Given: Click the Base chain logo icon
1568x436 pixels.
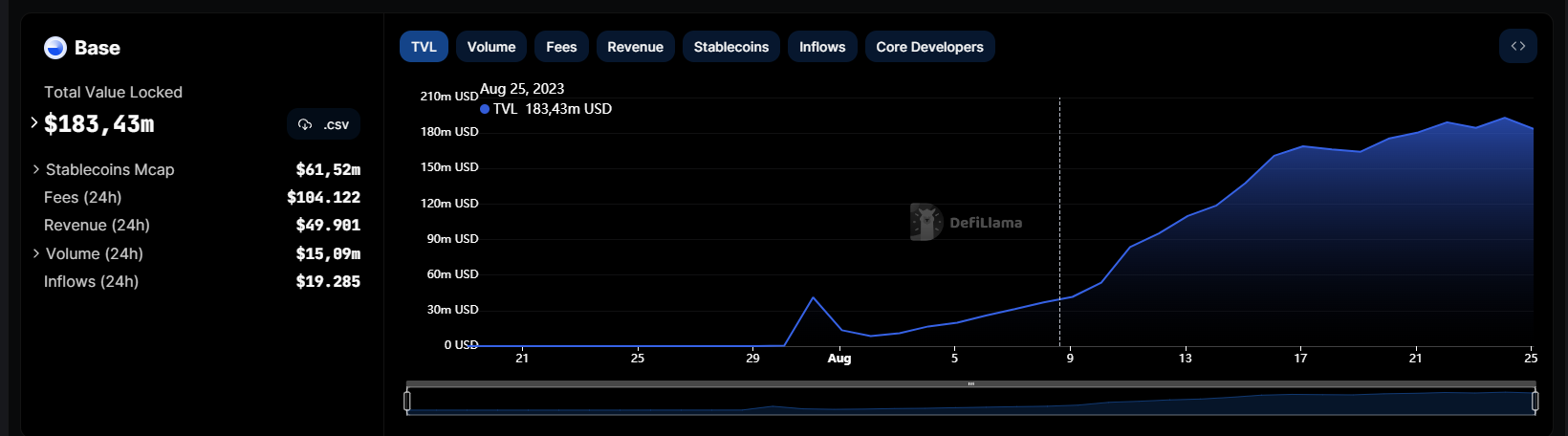Looking at the screenshot, I should coord(55,48).
